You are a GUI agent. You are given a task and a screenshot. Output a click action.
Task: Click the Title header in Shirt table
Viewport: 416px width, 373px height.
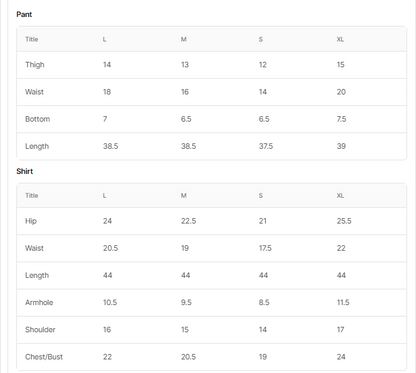(32, 195)
